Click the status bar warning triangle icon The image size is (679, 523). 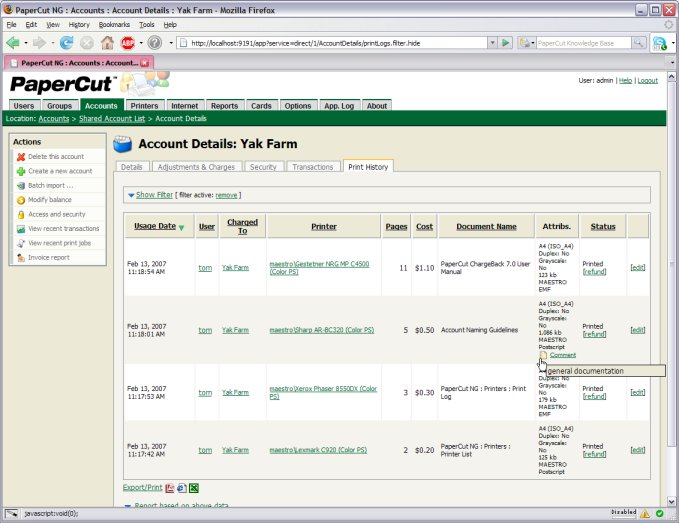click(x=645, y=513)
